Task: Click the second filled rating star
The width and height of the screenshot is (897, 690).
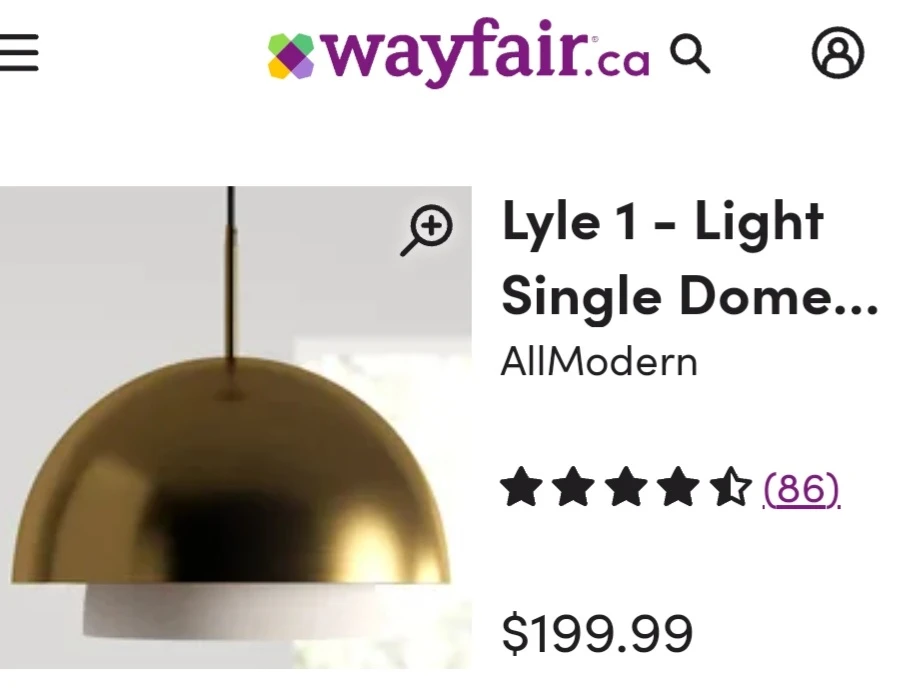Action: tap(574, 487)
